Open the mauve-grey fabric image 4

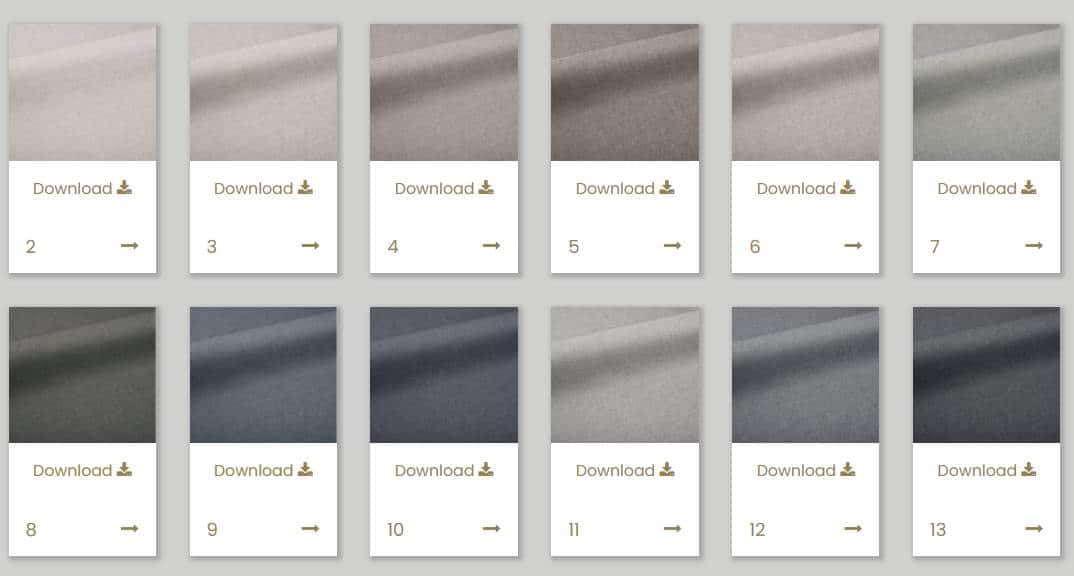pyautogui.click(x=444, y=92)
